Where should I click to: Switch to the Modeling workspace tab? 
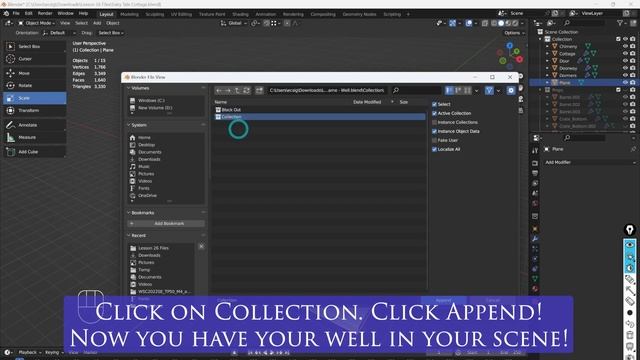point(129,14)
